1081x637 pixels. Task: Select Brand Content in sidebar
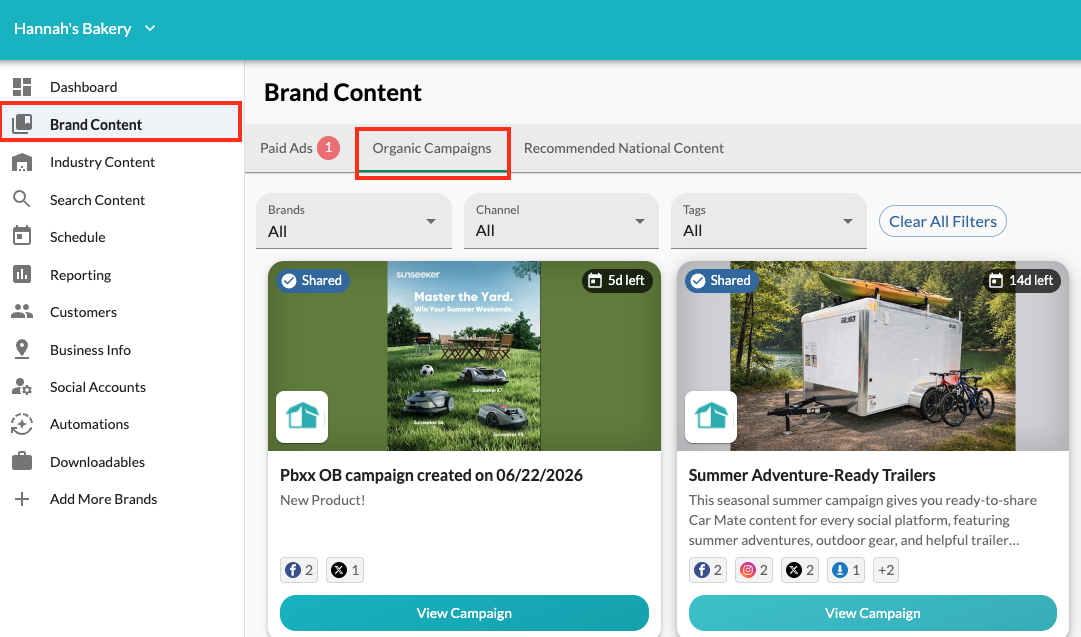pos(121,124)
